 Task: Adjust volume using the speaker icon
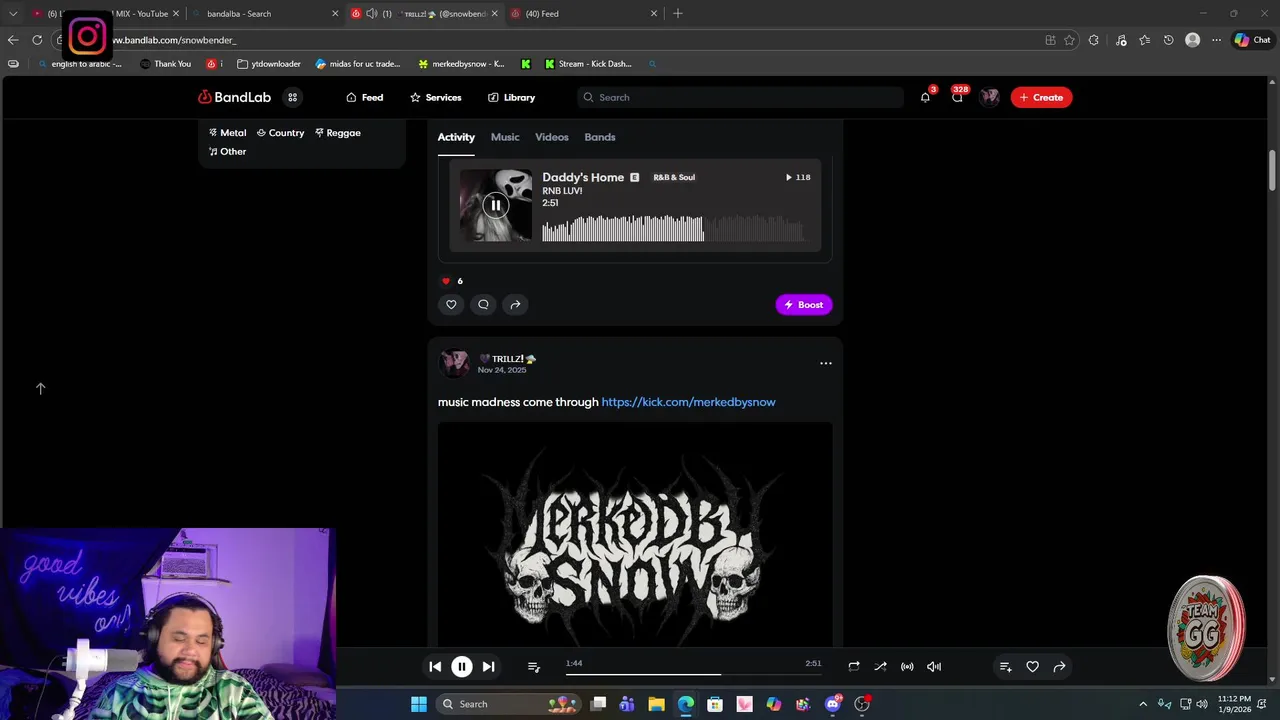click(934, 666)
